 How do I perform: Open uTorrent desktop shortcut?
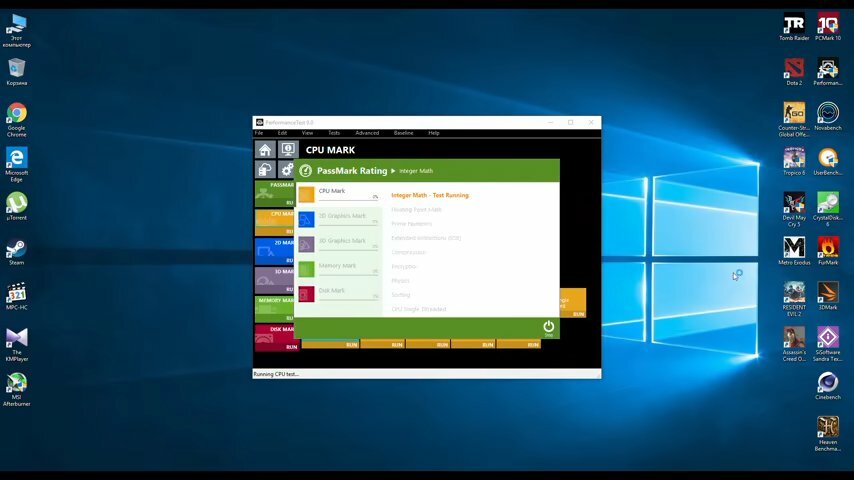(17, 206)
